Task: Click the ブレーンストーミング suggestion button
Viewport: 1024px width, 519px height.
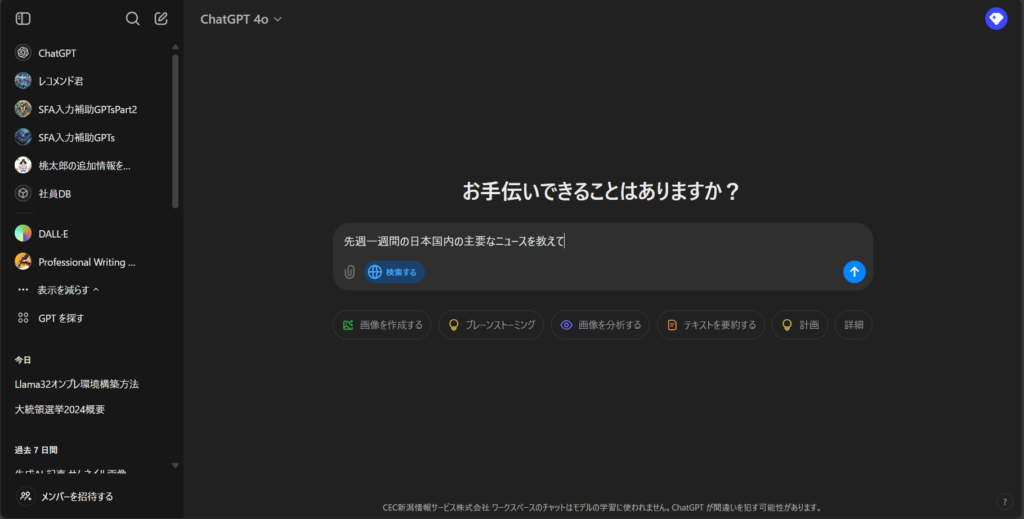Action: point(491,325)
